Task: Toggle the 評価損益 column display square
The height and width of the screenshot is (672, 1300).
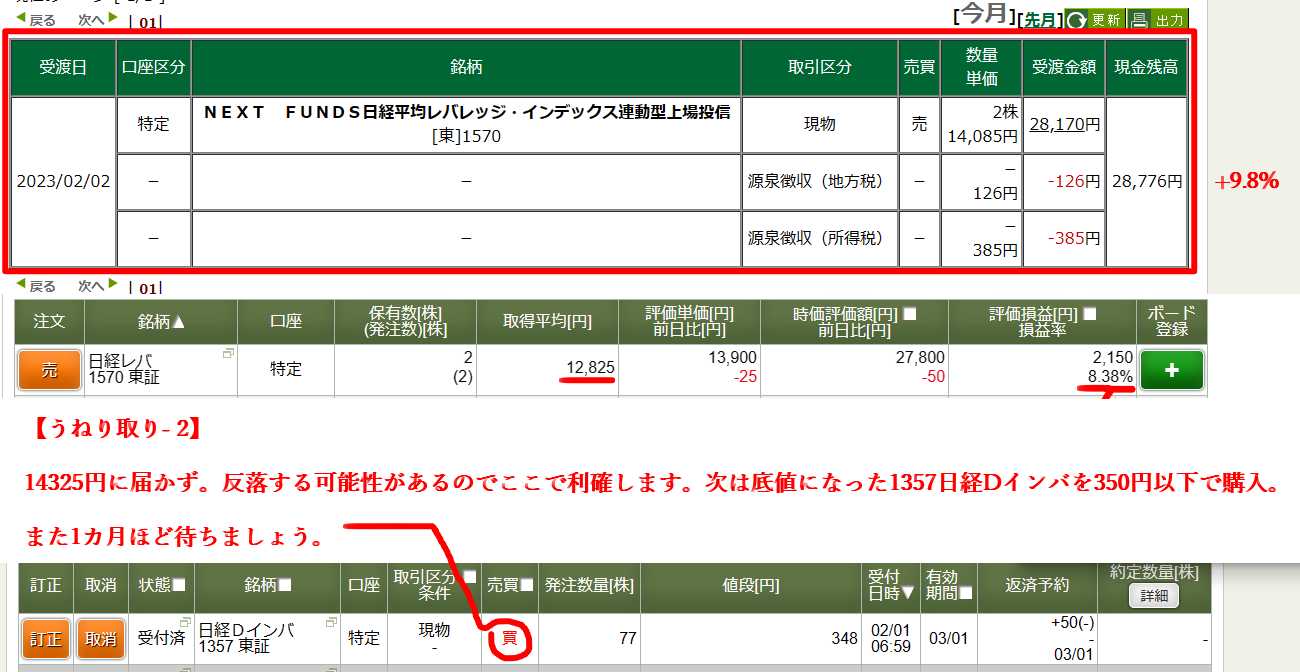Action: tap(1088, 313)
